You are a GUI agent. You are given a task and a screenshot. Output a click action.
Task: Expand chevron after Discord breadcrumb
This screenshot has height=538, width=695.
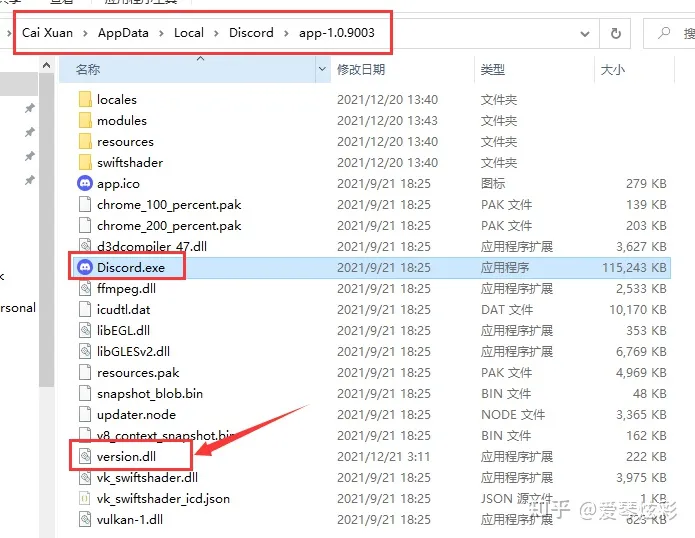(x=286, y=33)
